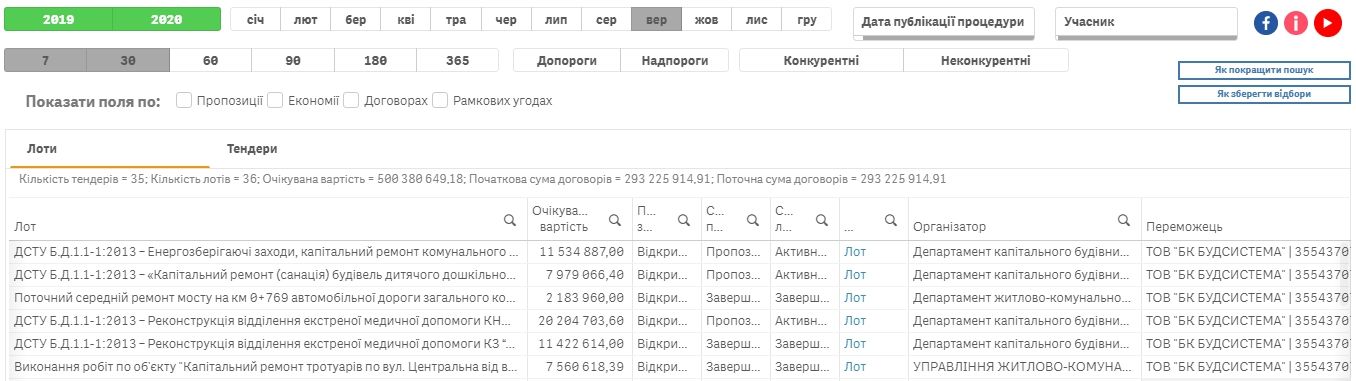The width and height of the screenshot is (1356, 381).
Task: Click the Як зберегти відбори button
Action: (x=1263, y=94)
